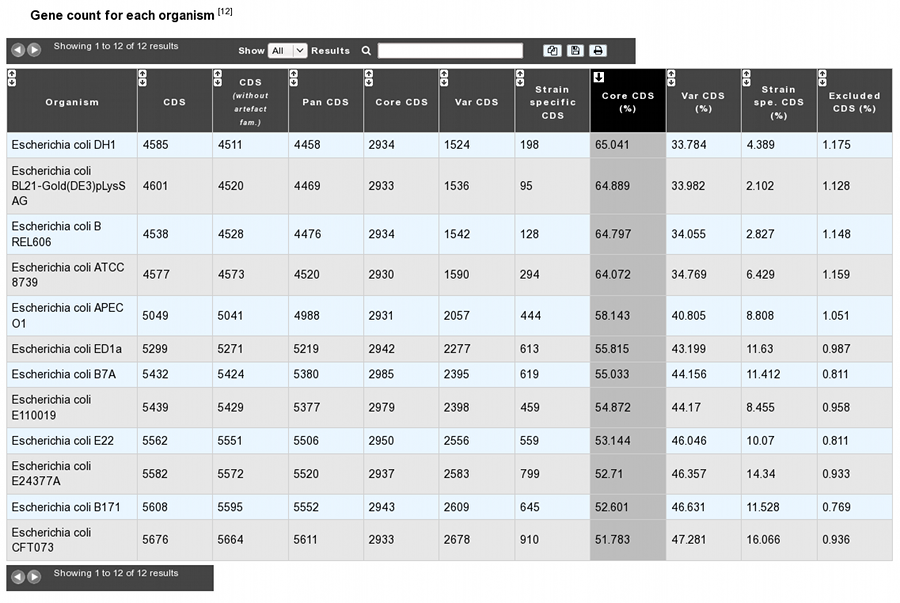Click bottom next page arrow
The image size is (900, 603).
tap(34, 577)
